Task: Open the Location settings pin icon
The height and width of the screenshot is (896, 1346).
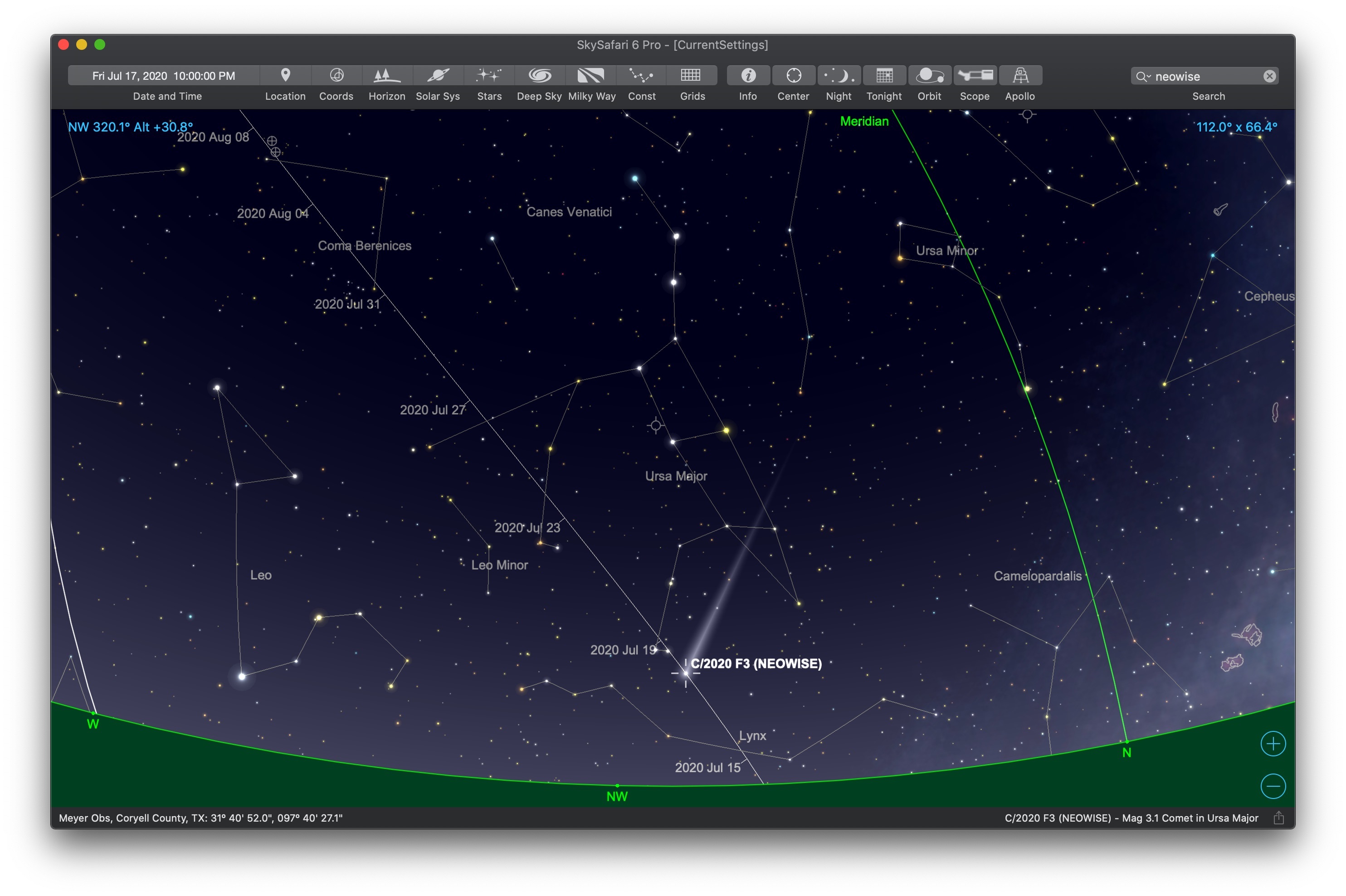Action: [285, 75]
